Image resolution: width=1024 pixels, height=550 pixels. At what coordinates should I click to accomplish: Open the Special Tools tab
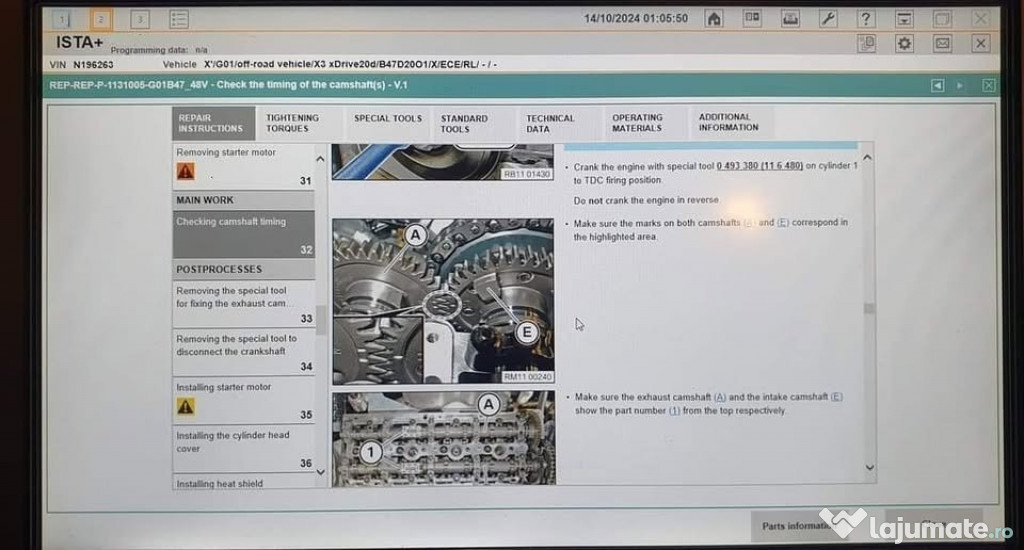pos(388,118)
